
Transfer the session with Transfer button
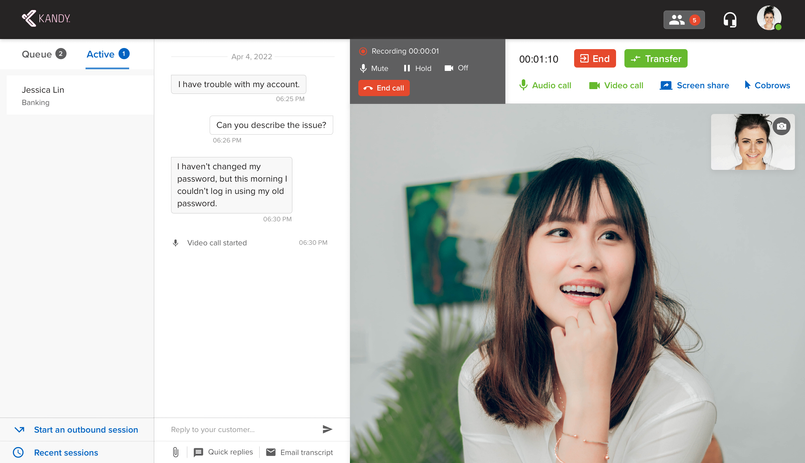click(656, 59)
